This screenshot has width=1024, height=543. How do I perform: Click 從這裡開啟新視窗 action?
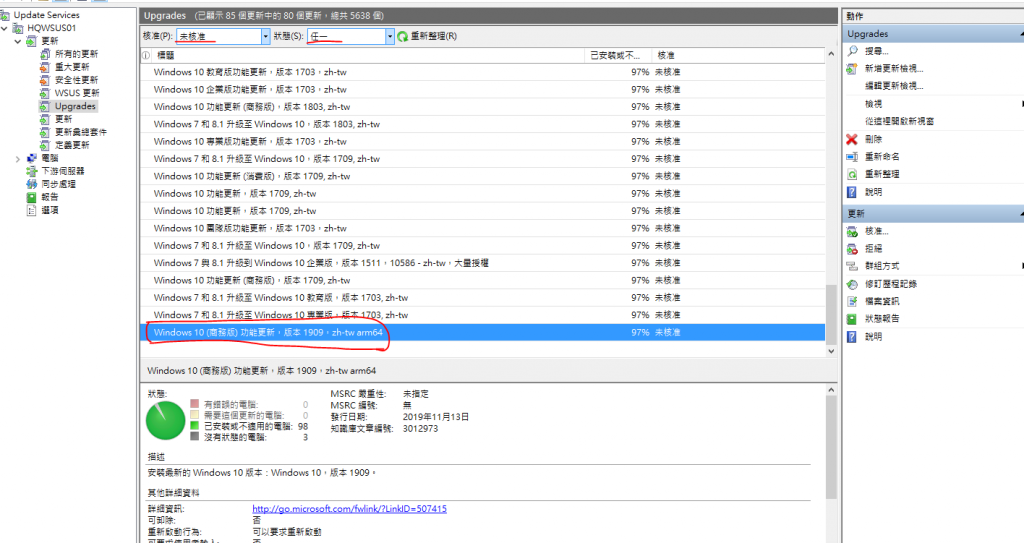[899, 122]
